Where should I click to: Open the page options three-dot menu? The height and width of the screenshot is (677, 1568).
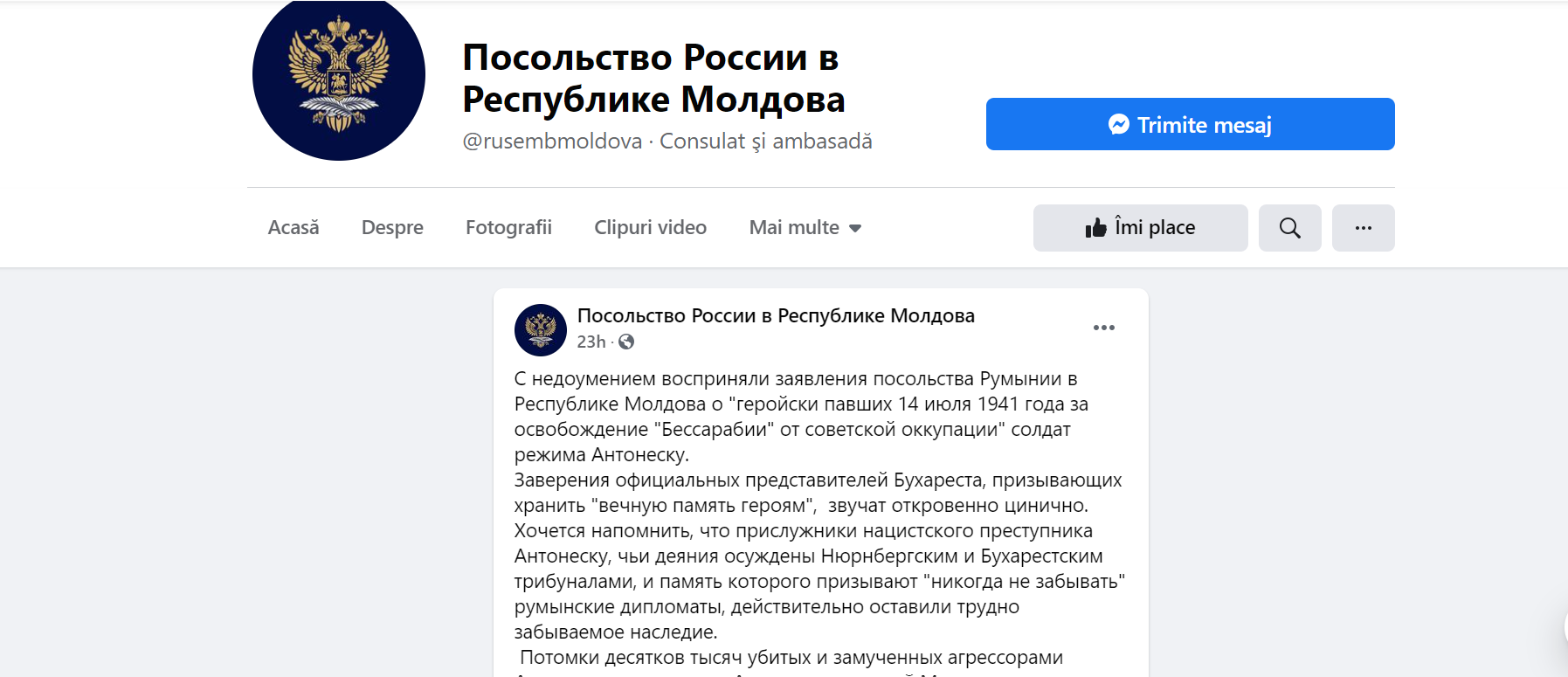point(1363,228)
